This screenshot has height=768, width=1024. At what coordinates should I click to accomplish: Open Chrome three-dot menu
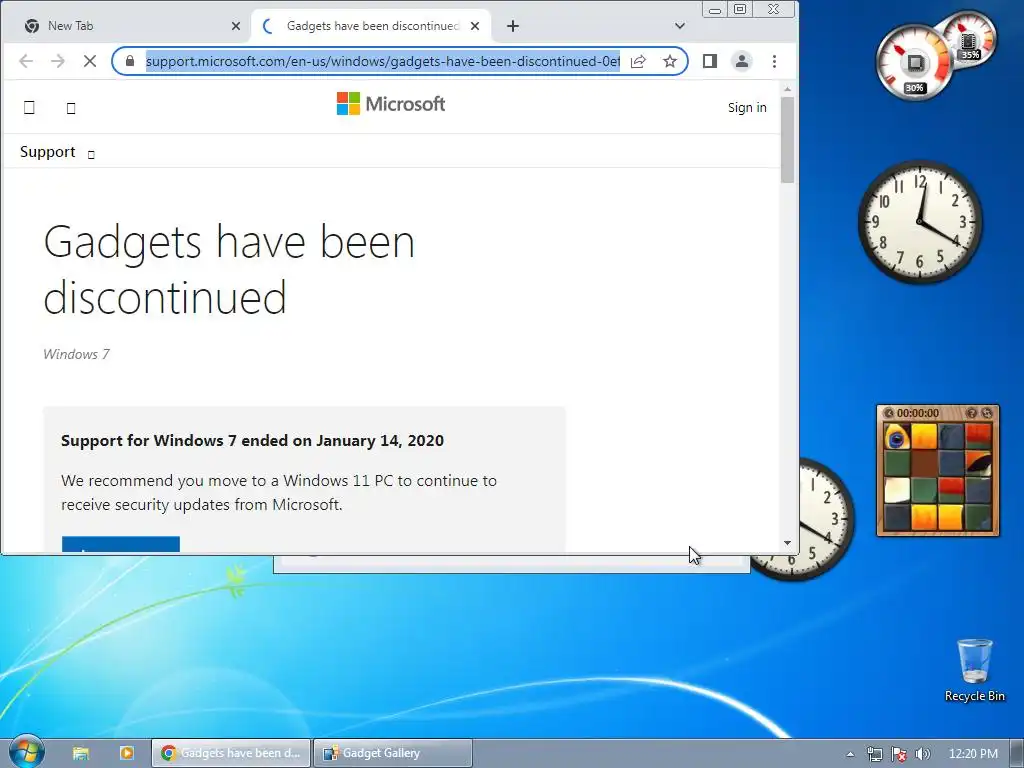tap(774, 61)
